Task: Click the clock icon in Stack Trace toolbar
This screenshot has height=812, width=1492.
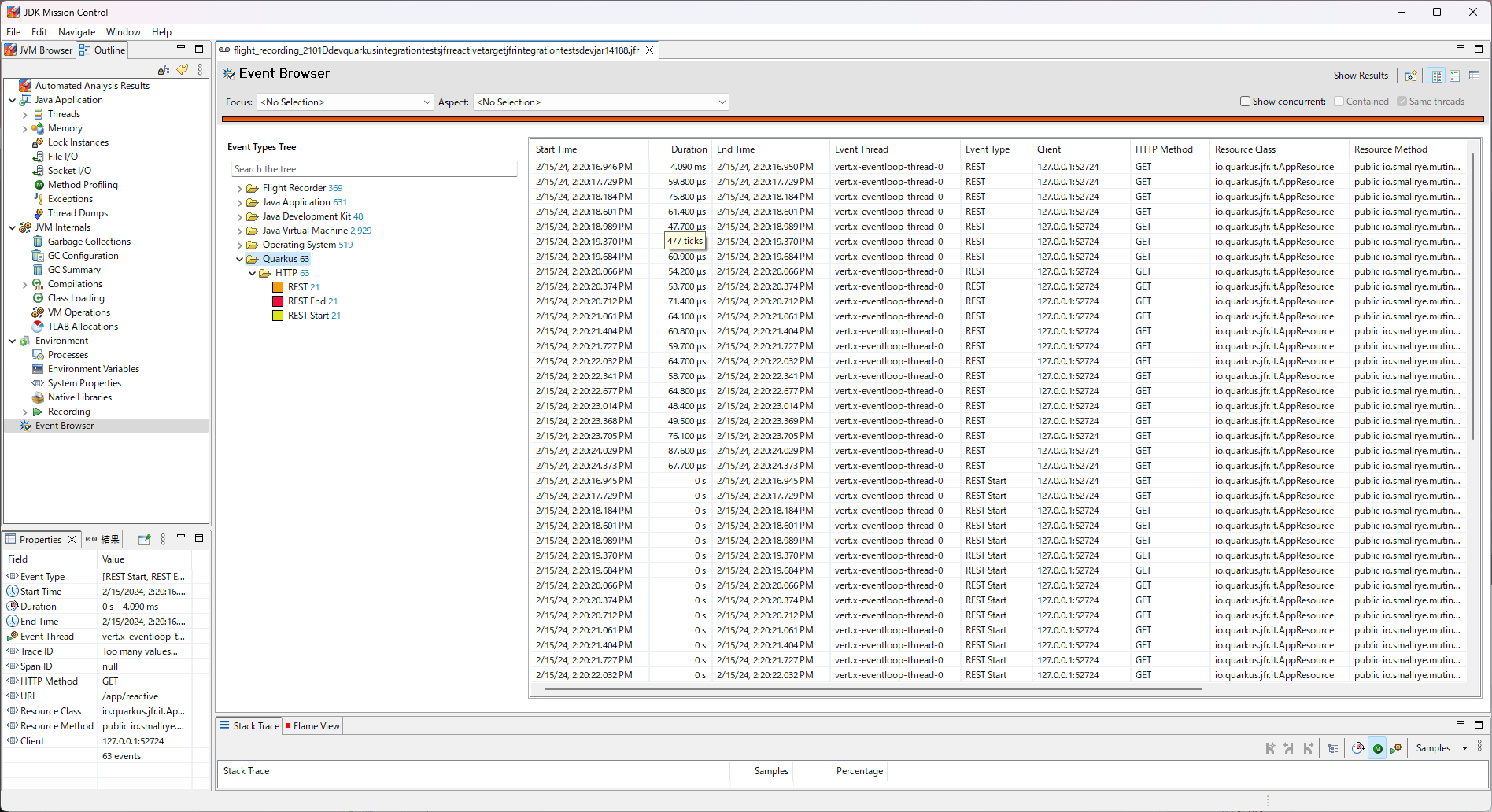Action: click(1357, 748)
